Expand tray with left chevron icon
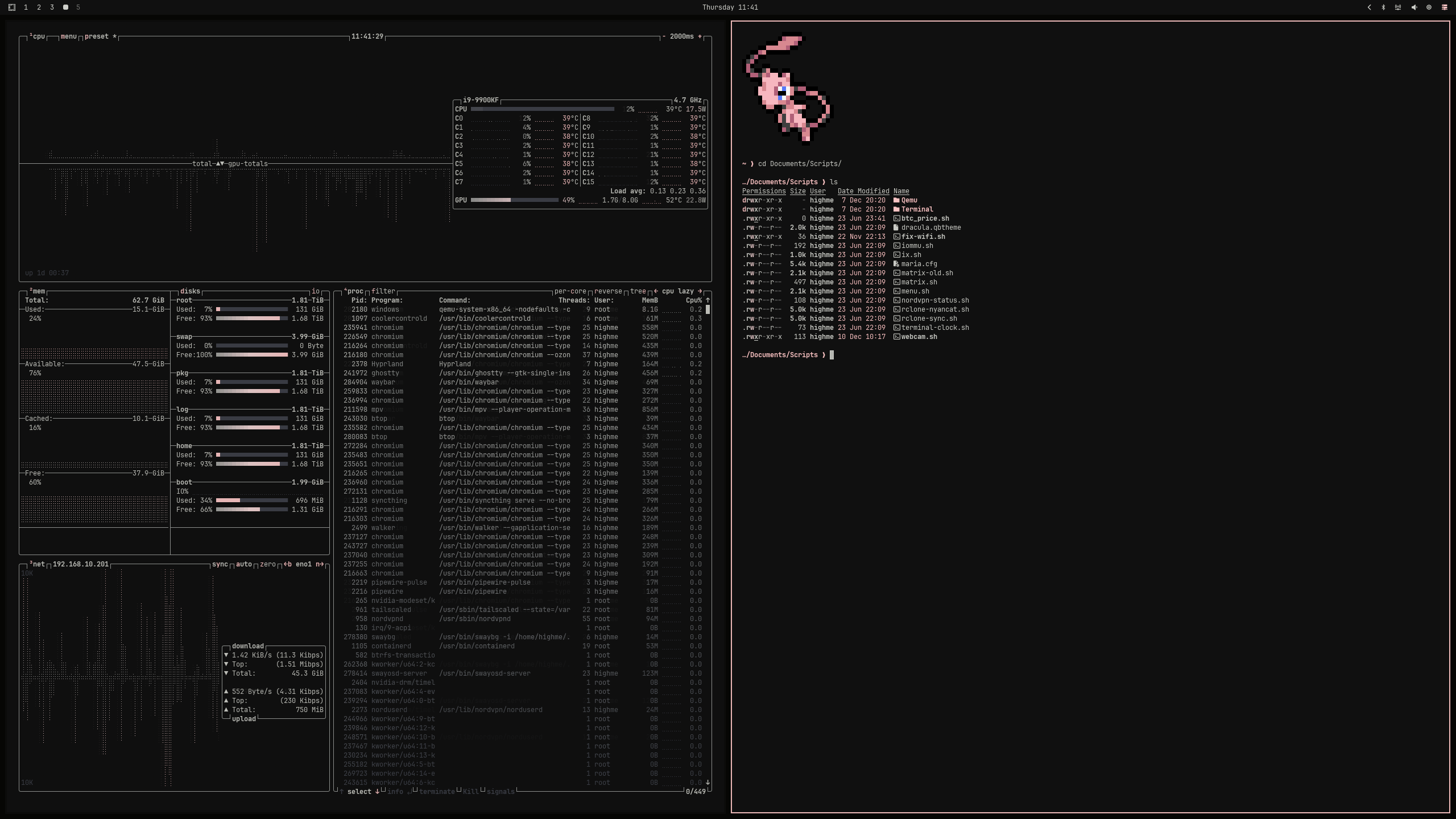This screenshot has width=1456, height=819. [x=1369, y=7]
